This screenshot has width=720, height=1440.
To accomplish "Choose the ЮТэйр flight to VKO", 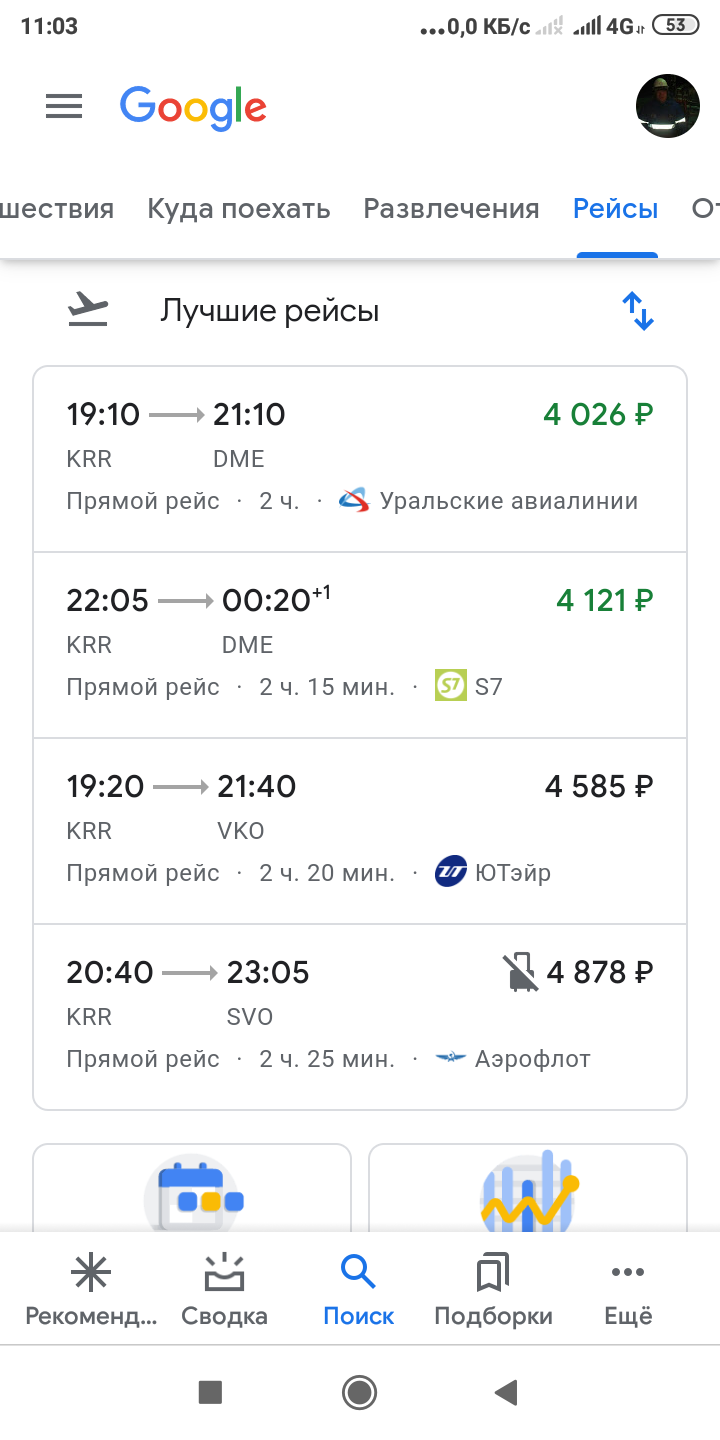I will [x=360, y=831].
